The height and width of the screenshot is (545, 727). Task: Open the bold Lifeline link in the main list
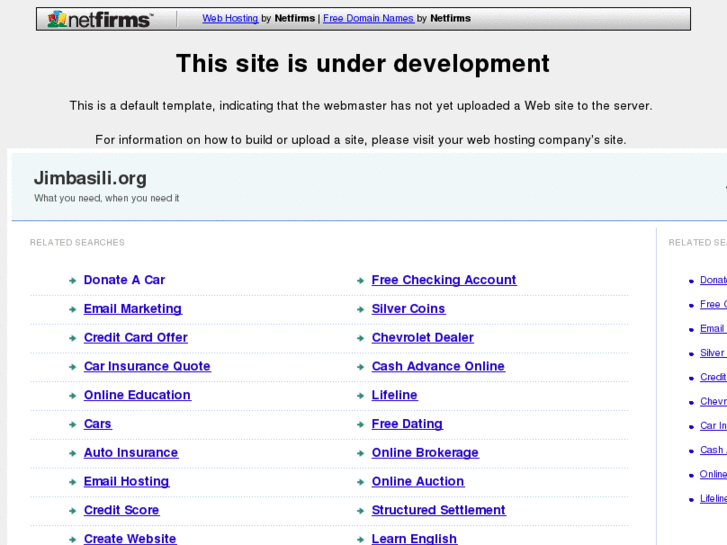click(x=395, y=395)
